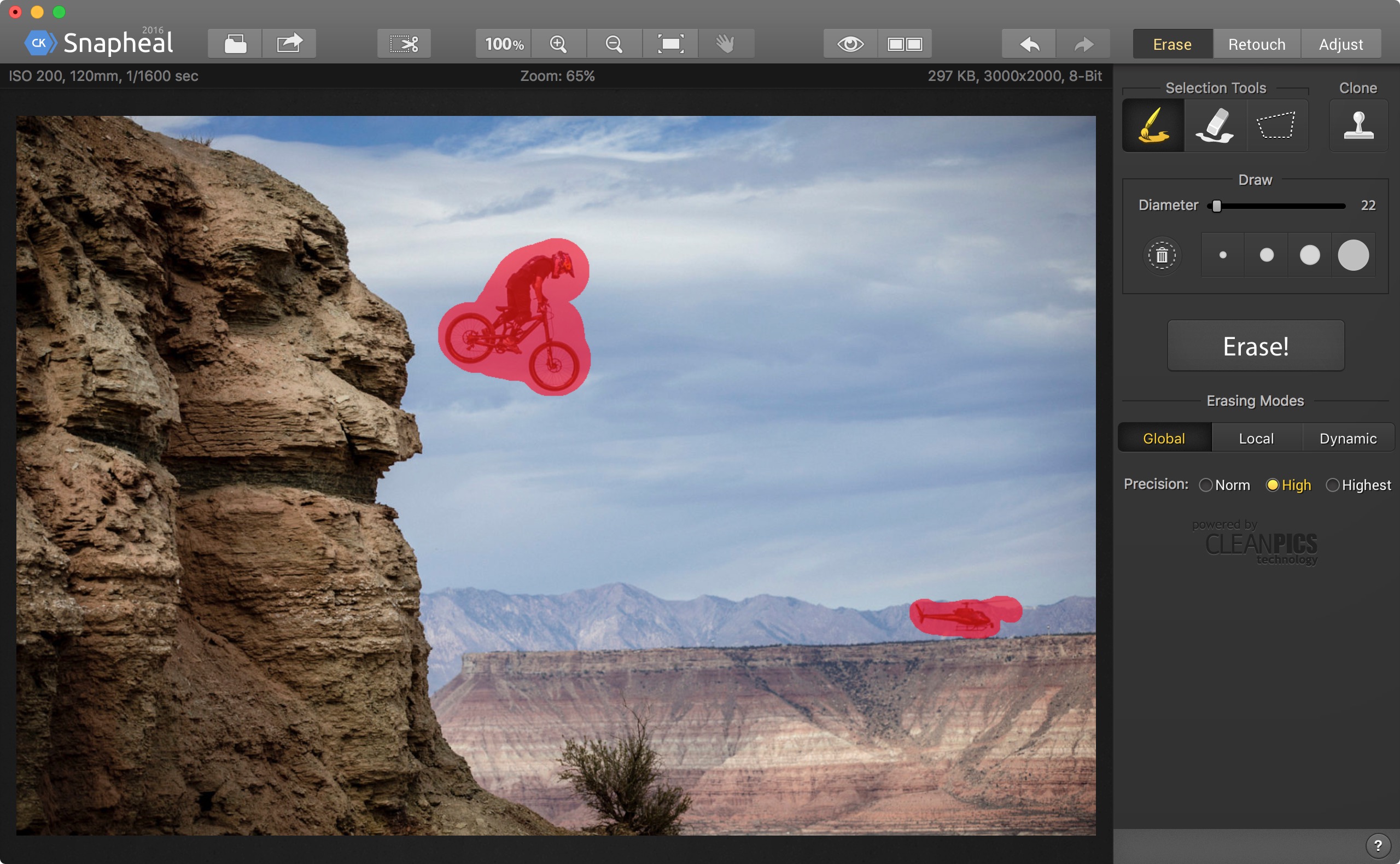Select Global erasing mode
This screenshot has height=864, width=1400.
1163,438
